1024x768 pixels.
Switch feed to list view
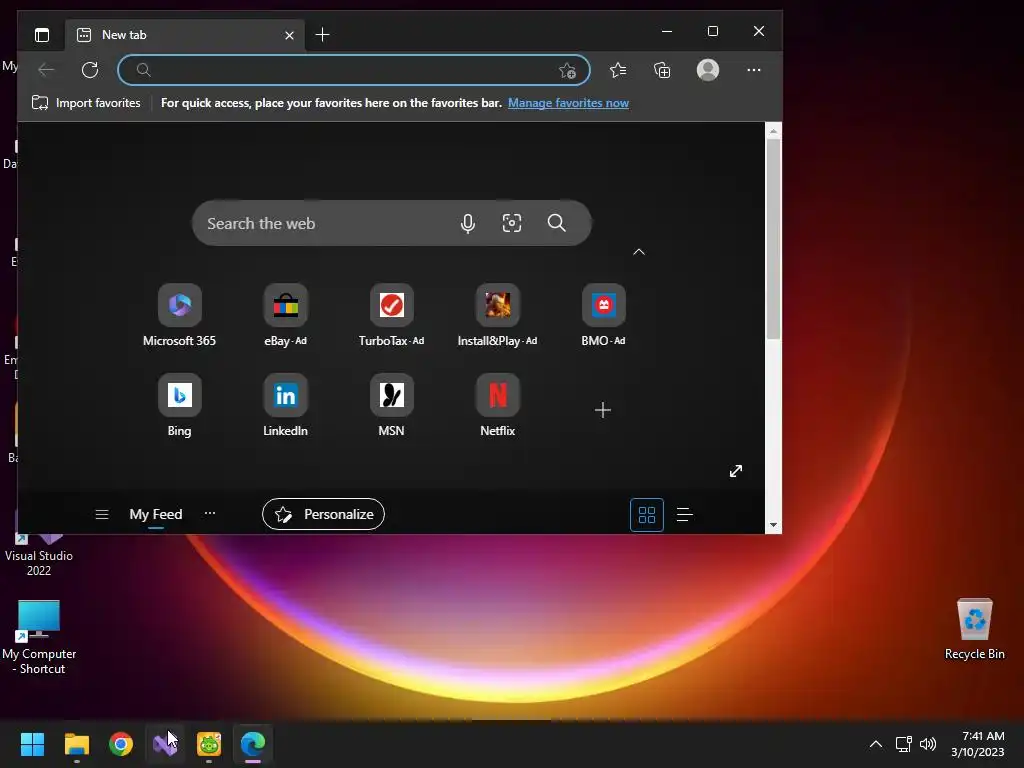(684, 515)
